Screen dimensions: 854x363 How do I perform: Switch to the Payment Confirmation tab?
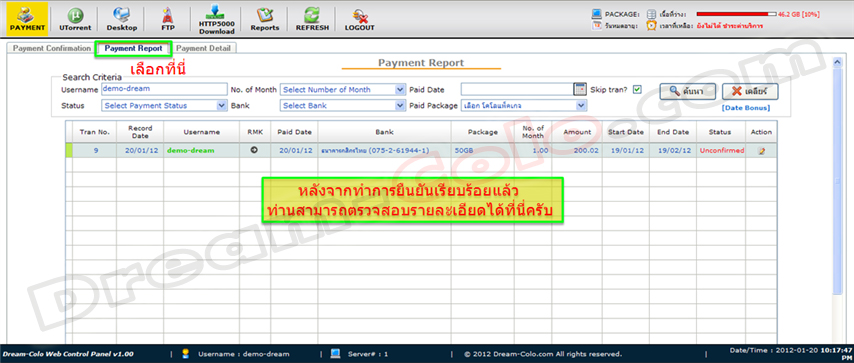pyautogui.click(x=52, y=49)
